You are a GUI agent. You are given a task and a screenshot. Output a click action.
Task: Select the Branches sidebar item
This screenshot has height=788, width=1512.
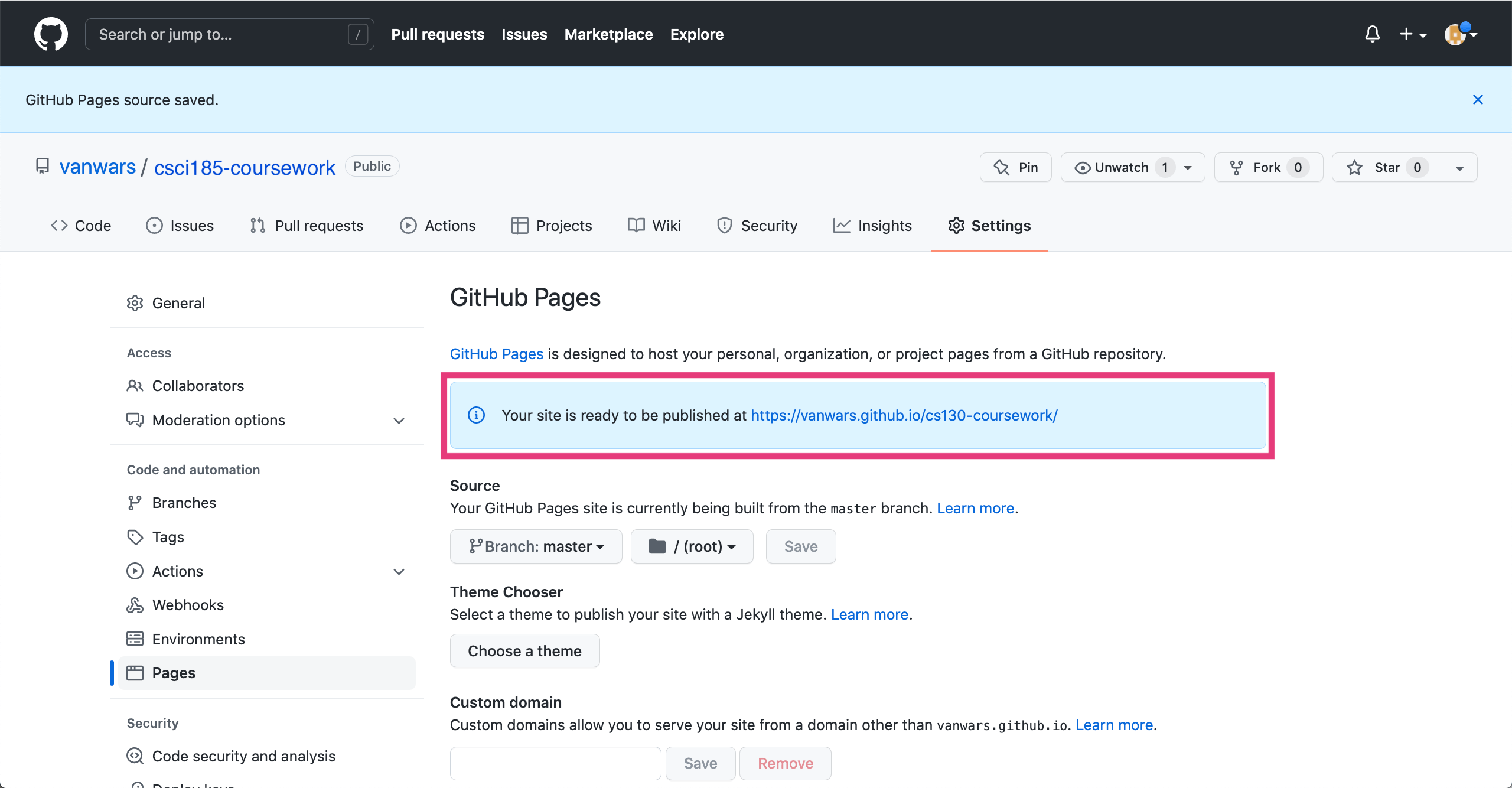point(184,502)
